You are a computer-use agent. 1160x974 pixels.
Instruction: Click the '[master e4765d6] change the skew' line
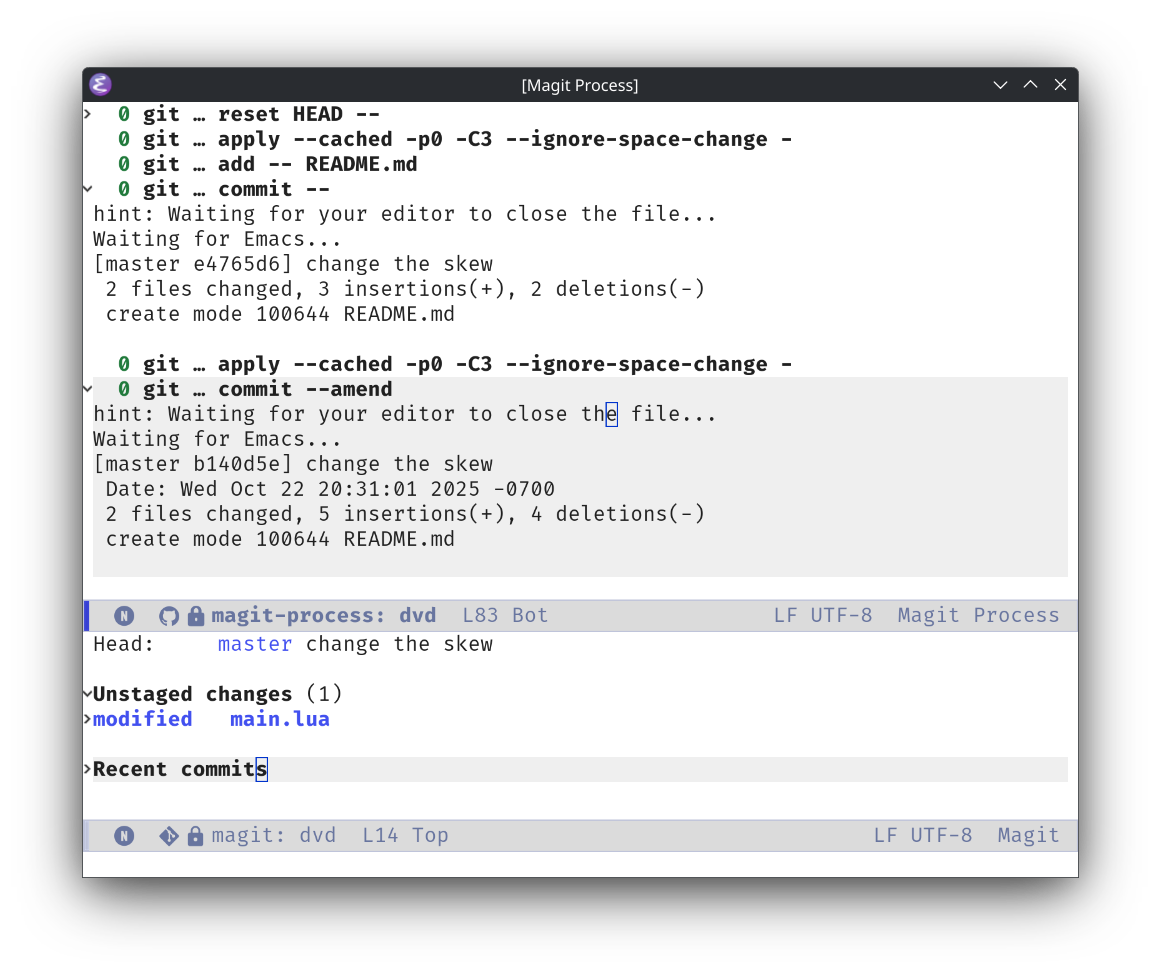click(293, 264)
